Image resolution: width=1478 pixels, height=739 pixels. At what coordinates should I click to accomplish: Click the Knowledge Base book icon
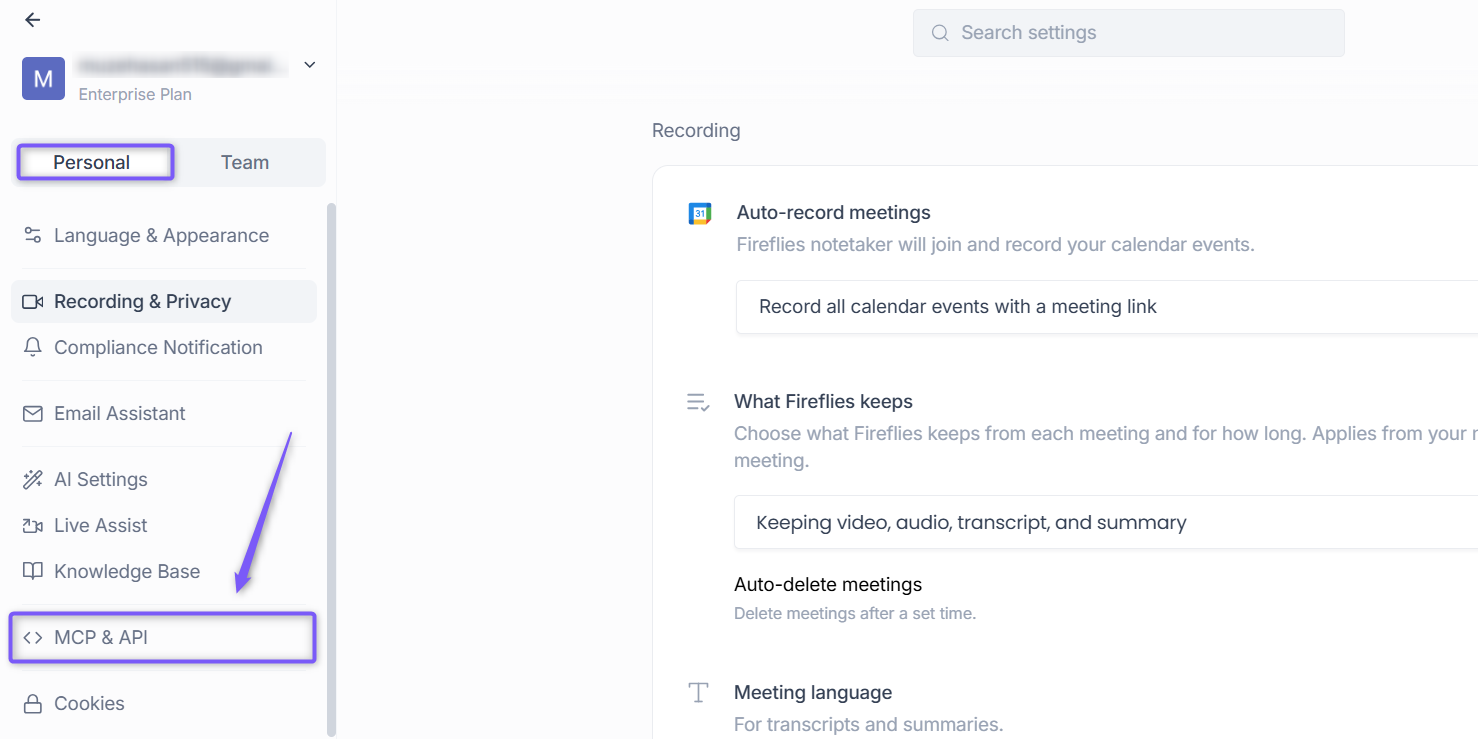pos(33,572)
